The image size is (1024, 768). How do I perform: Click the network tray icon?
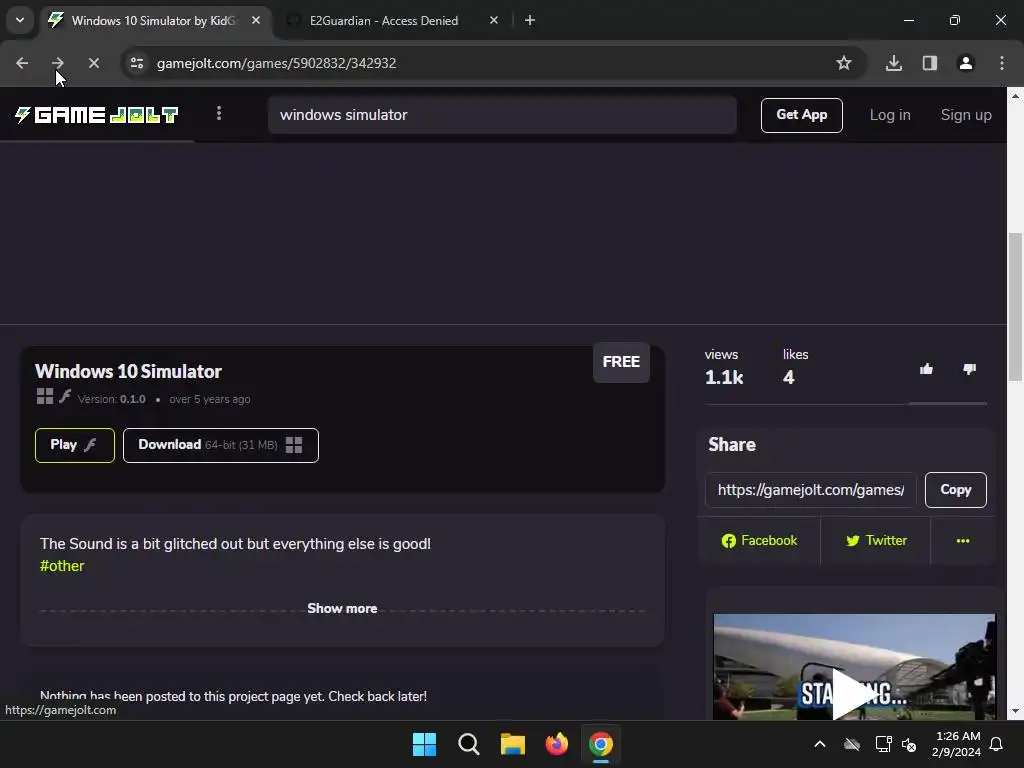[883, 744]
